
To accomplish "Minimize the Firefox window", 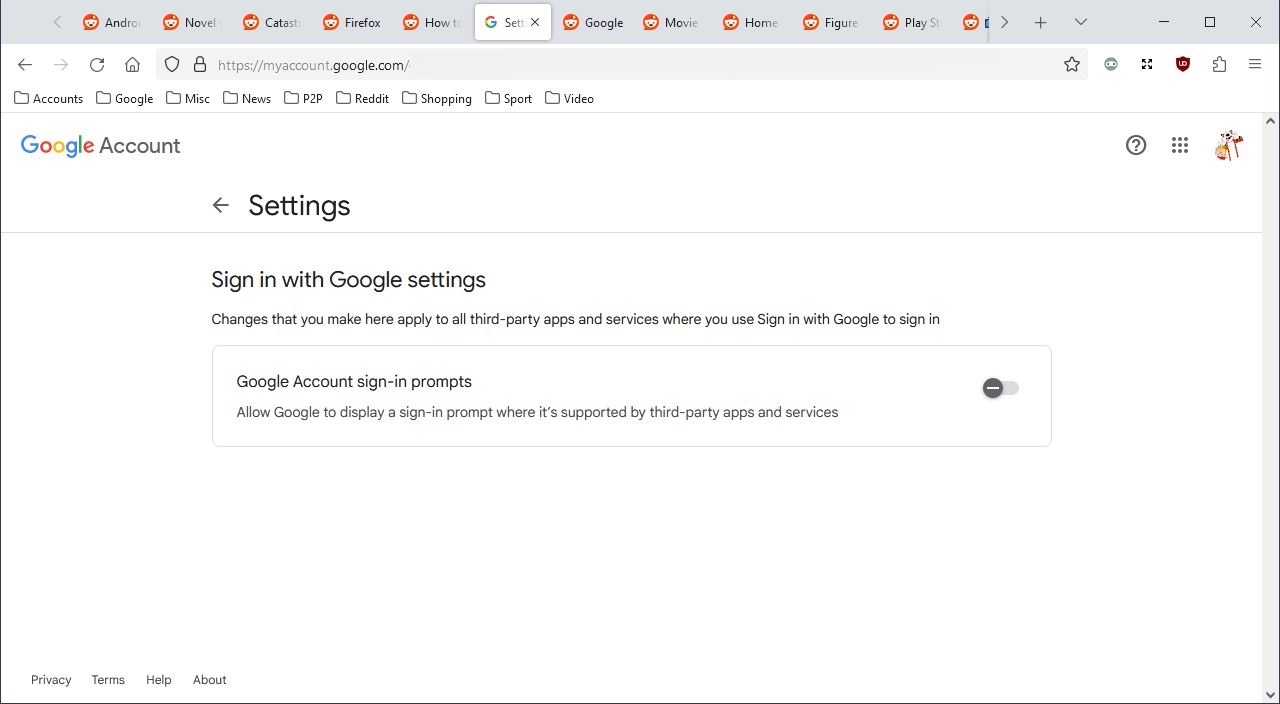I will (x=1164, y=22).
